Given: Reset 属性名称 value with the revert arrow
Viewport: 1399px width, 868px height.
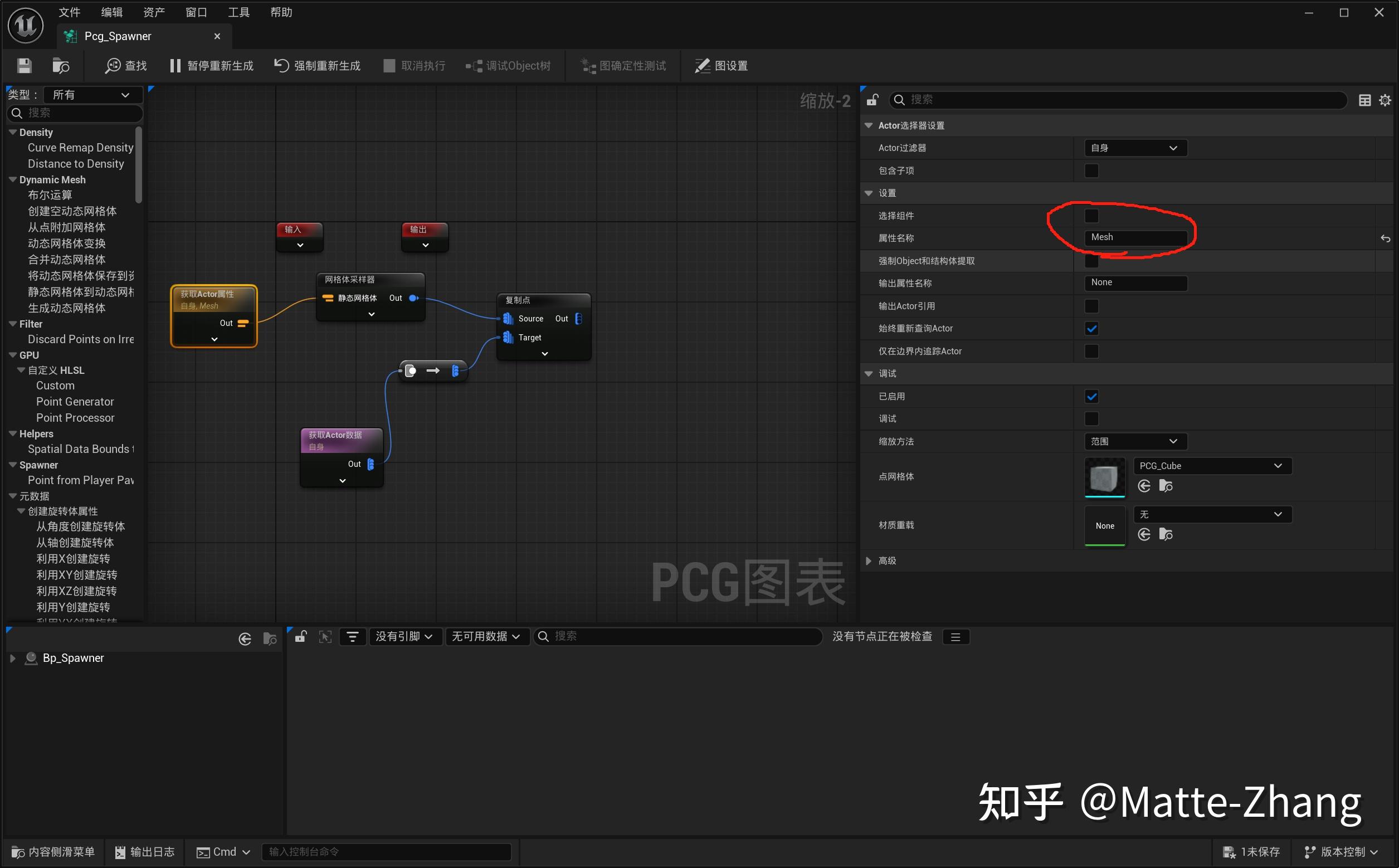Looking at the screenshot, I should pyautogui.click(x=1385, y=238).
